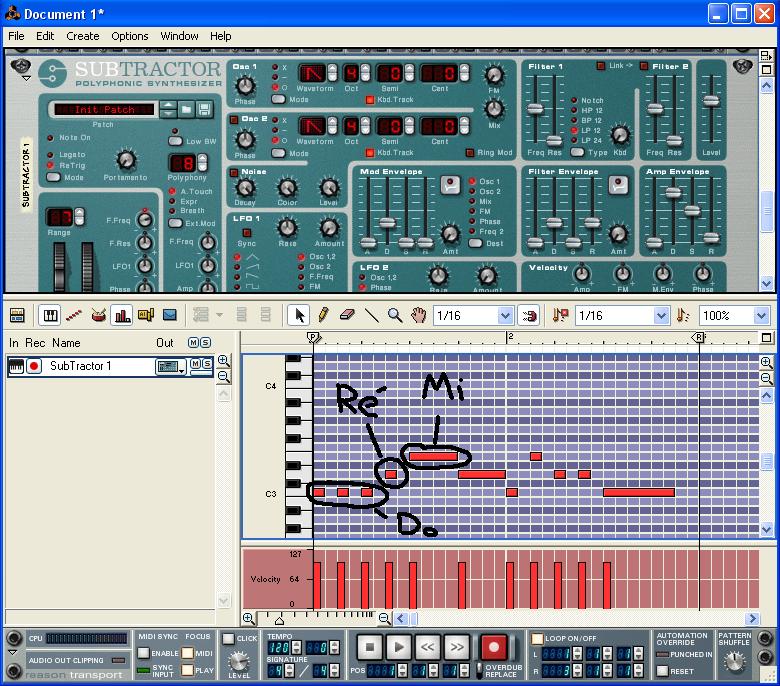This screenshot has height=686, width=780.
Task: Click the keyboard MIDI input icon on SubTractor 1 track
Action: coord(16,367)
